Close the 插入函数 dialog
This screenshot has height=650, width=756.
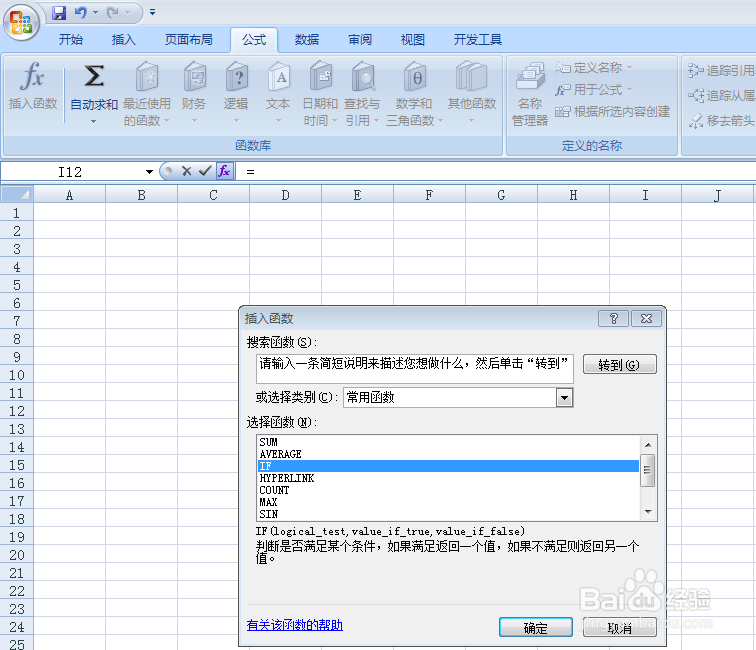(646, 318)
